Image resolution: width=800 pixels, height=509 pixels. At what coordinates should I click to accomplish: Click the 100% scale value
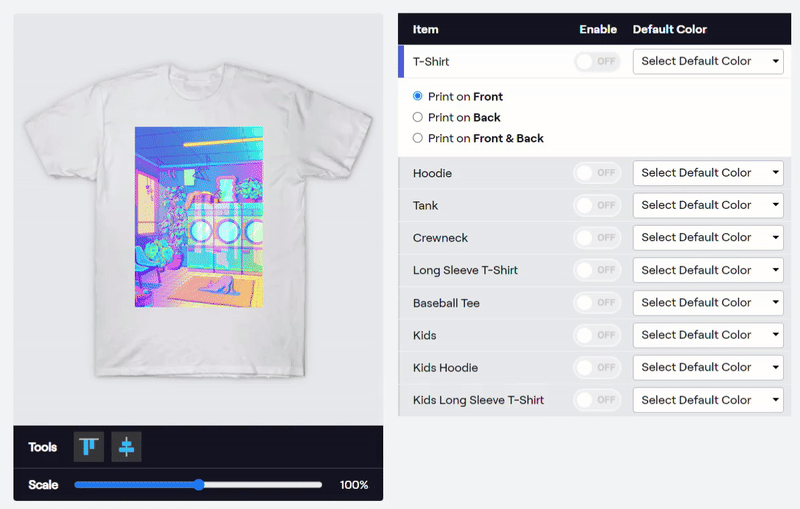click(354, 485)
